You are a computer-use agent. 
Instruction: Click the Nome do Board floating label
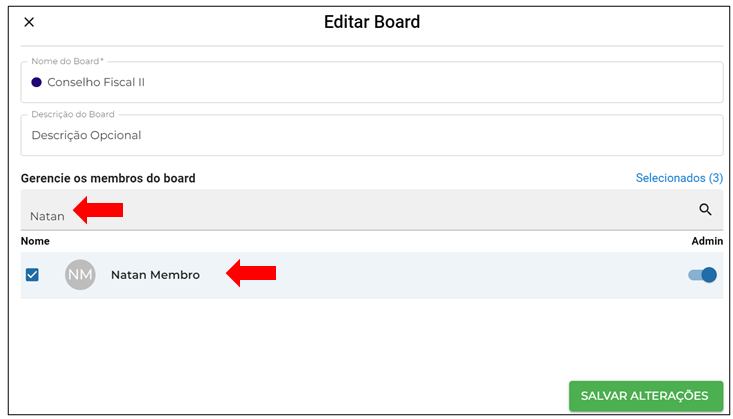pyautogui.click(x=67, y=61)
